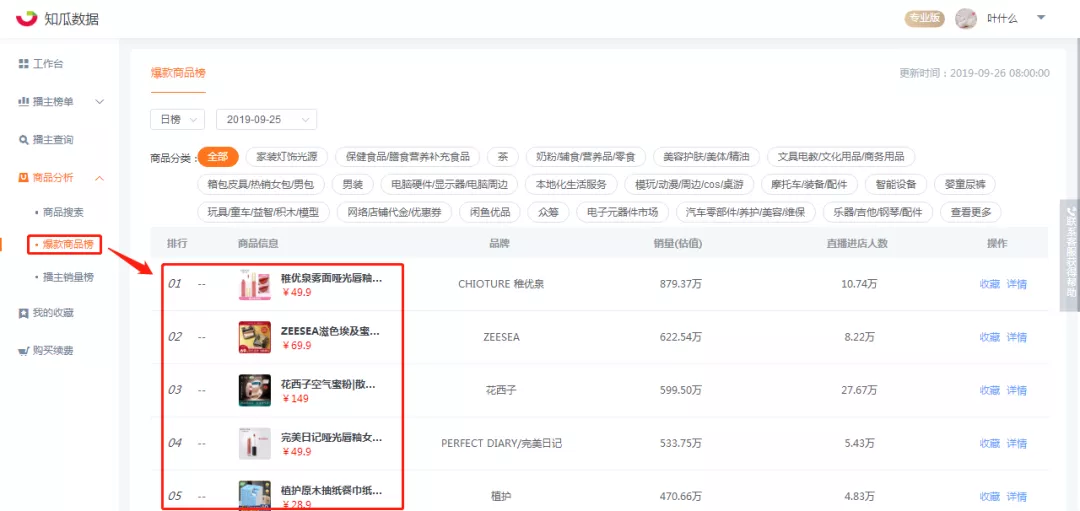Open the 日榜 dropdown
Screen dimensions: 1080x511
click(178, 119)
